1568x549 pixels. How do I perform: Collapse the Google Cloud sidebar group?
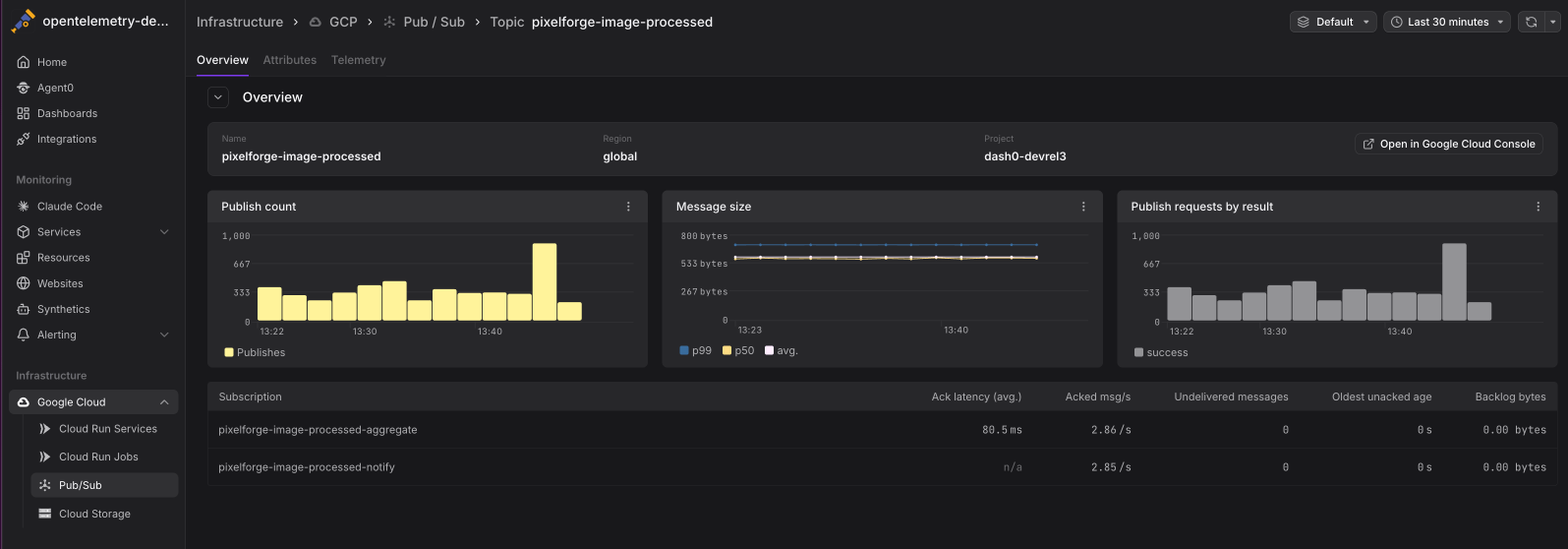pos(164,402)
